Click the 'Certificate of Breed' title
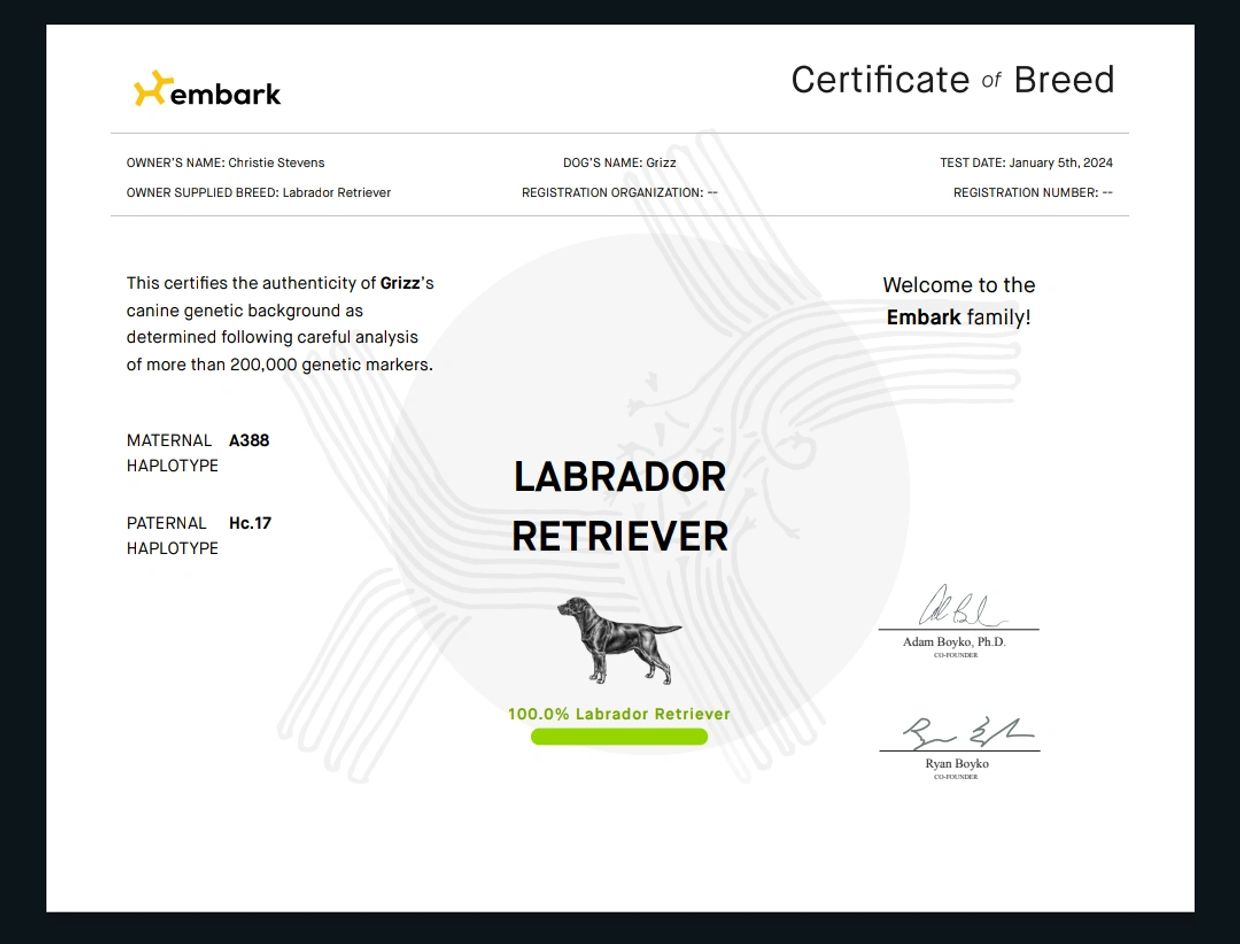 952,80
